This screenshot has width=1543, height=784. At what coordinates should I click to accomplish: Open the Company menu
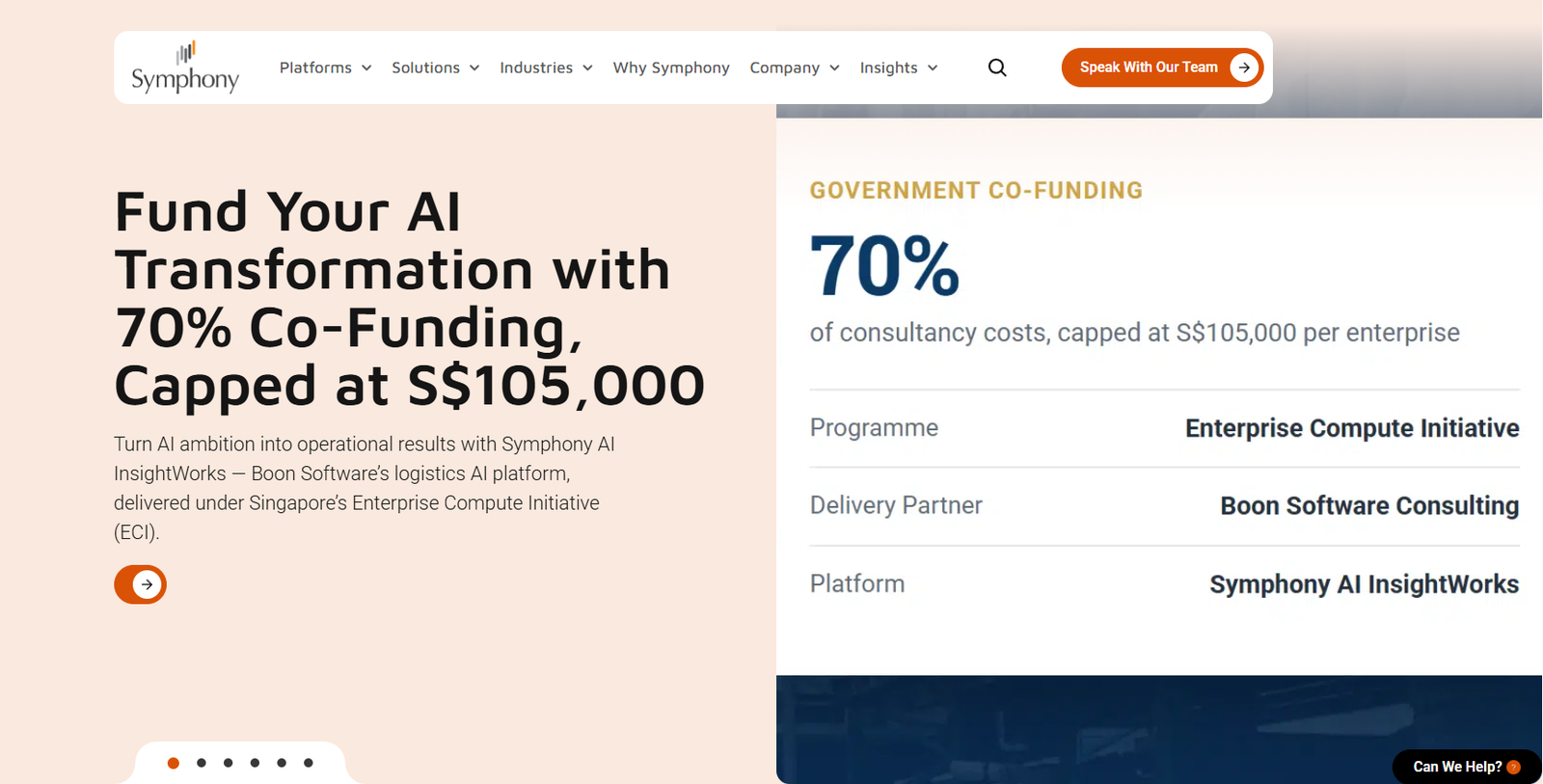coord(795,68)
